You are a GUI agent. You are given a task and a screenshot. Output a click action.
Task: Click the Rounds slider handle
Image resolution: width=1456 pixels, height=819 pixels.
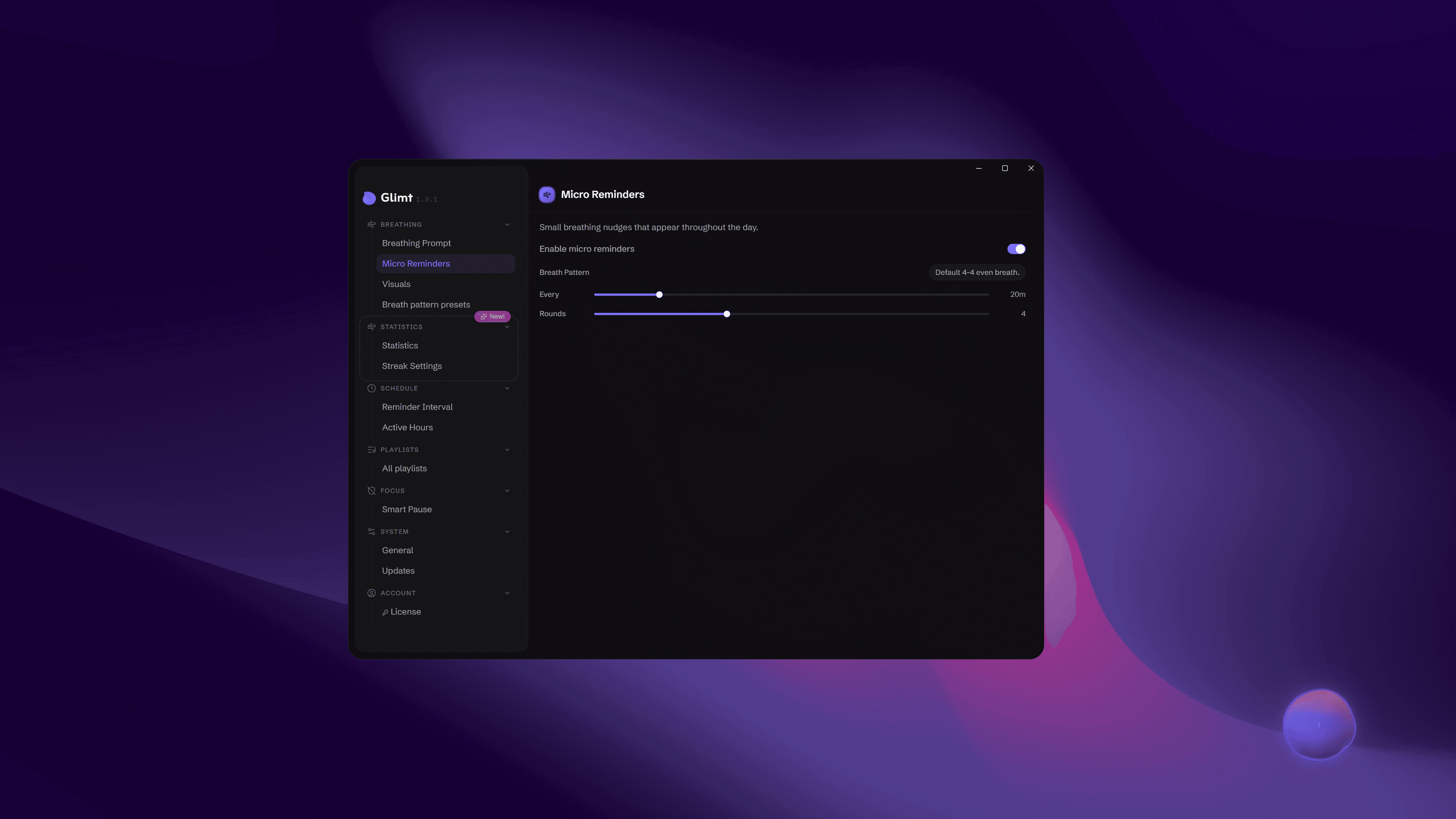click(x=727, y=314)
